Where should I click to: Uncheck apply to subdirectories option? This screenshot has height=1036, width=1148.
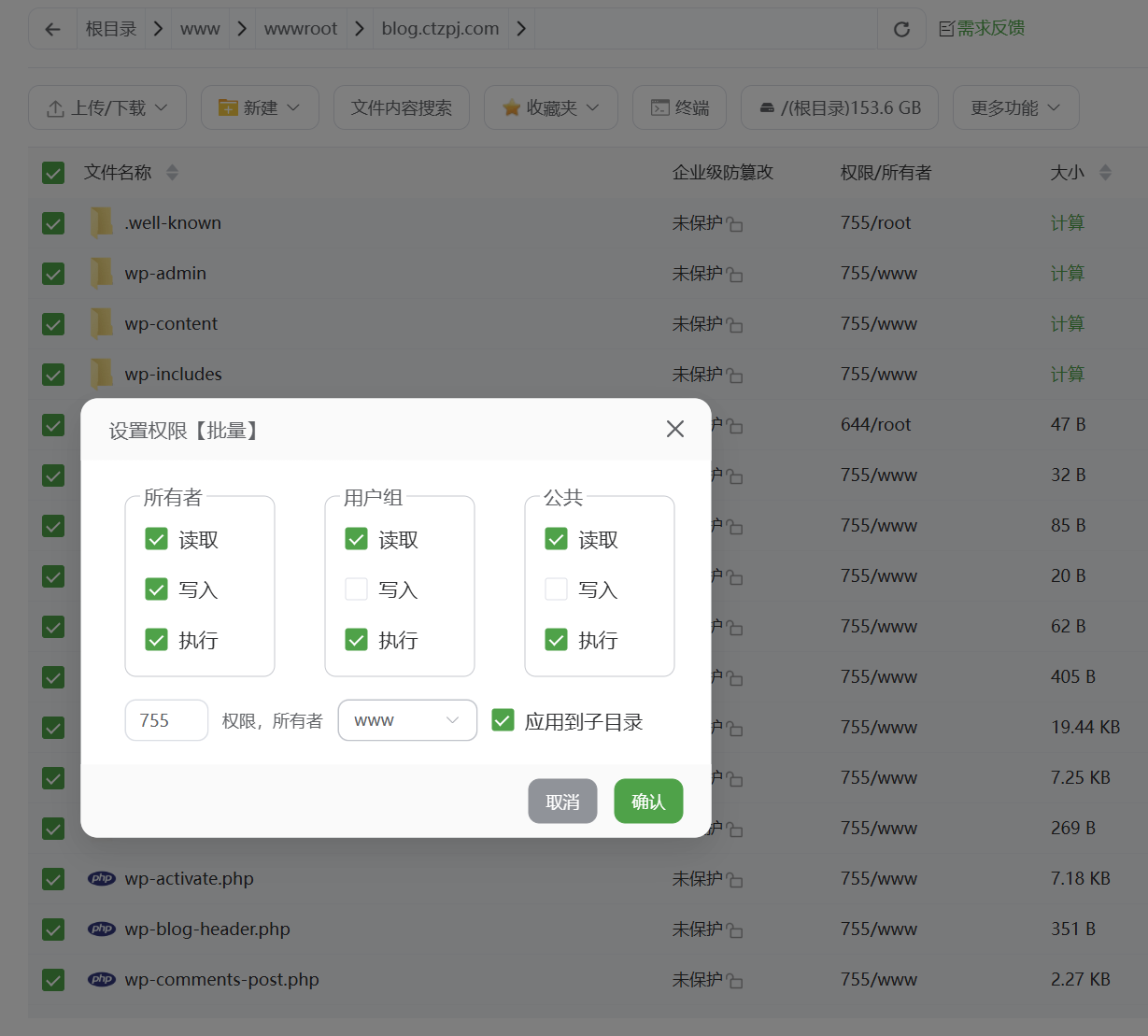pos(503,720)
